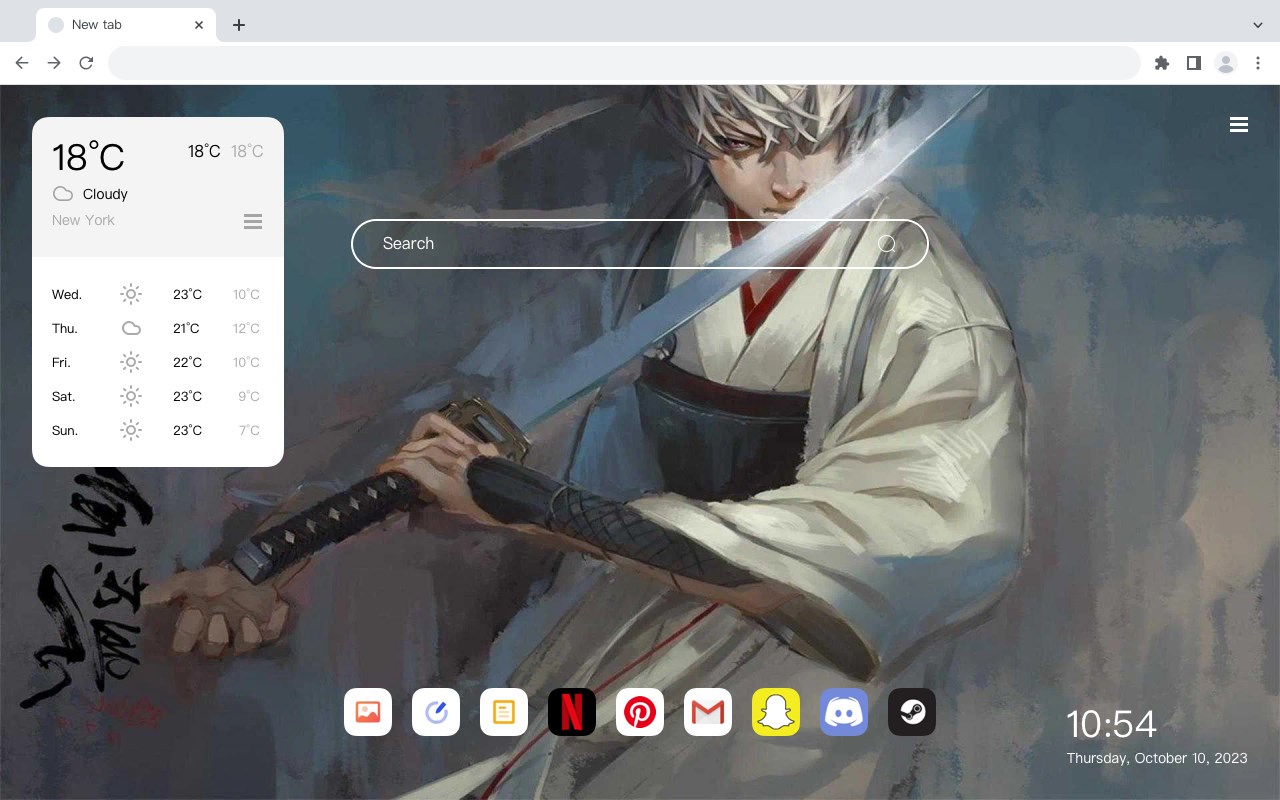Select the New tab browser tab

pos(125,25)
